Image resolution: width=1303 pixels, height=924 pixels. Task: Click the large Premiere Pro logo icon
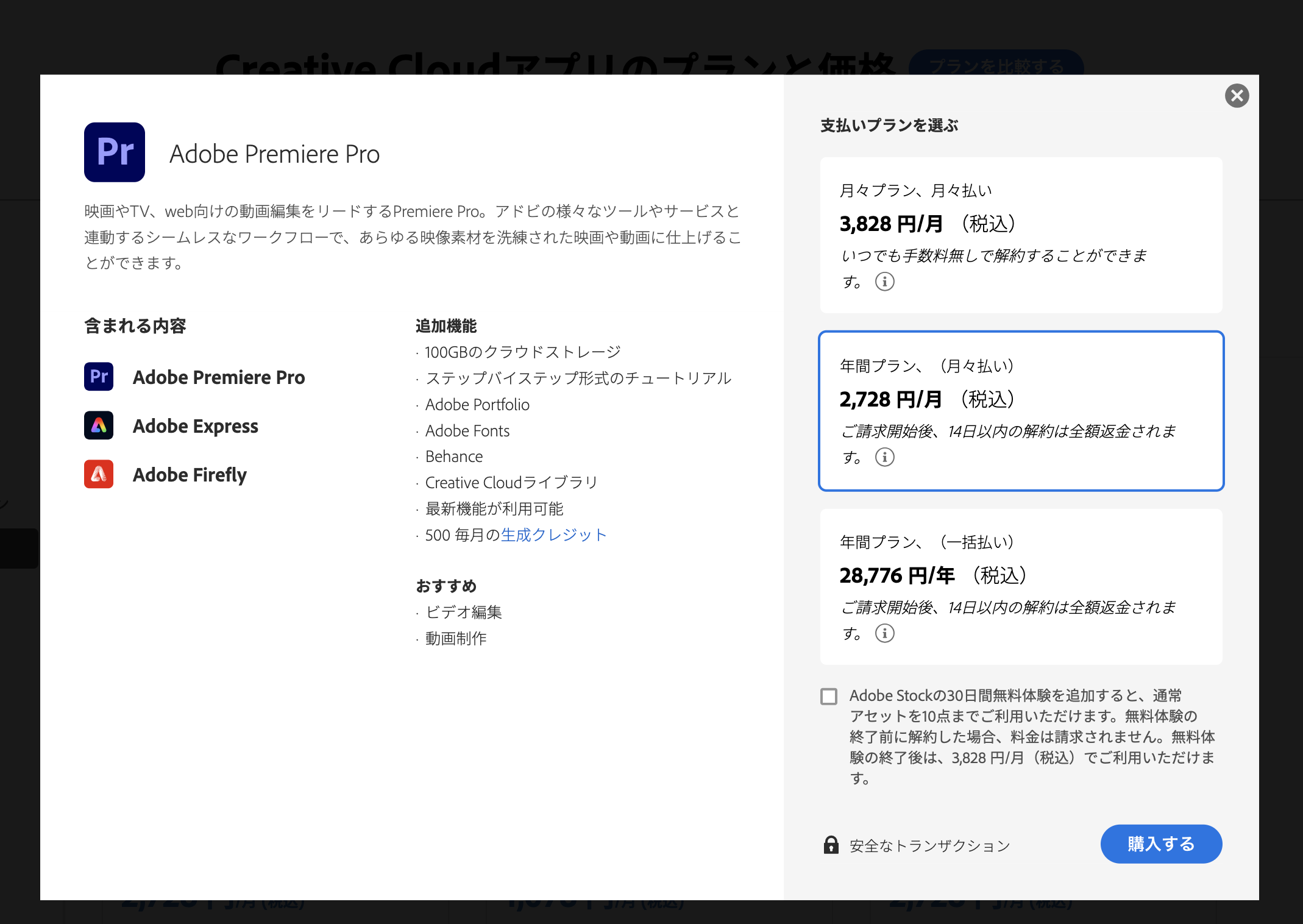click(115, 152)
